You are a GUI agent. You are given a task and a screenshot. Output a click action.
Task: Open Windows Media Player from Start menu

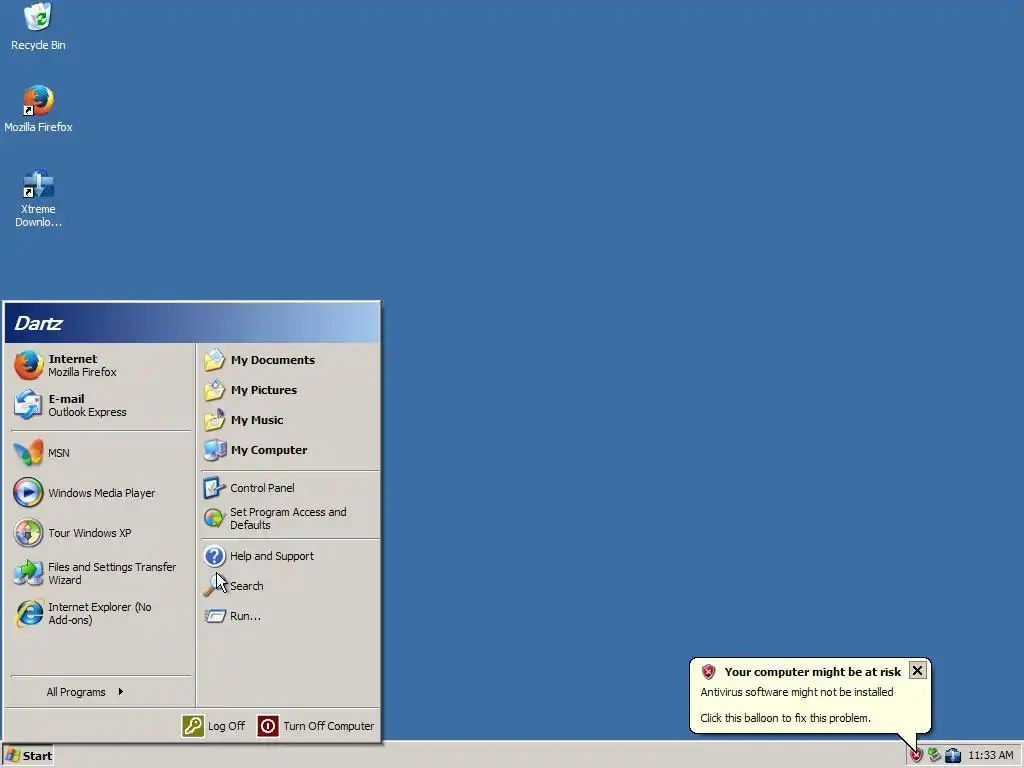(99, 493)
